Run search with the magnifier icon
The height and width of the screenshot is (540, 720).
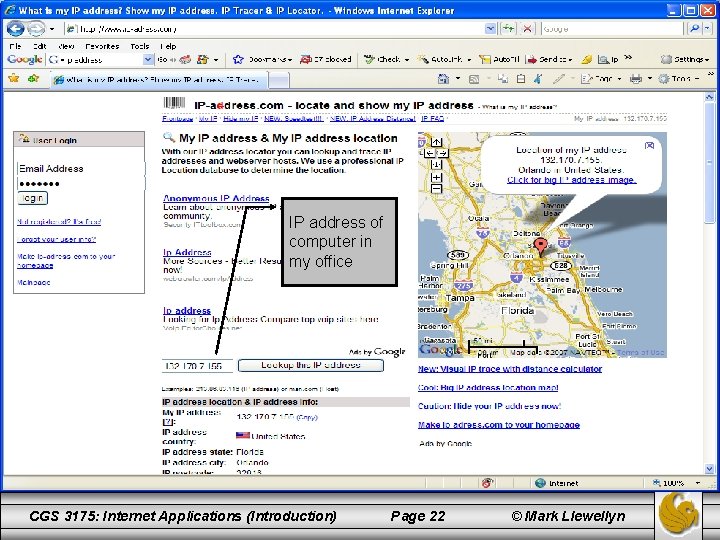(x=694, y=29)
